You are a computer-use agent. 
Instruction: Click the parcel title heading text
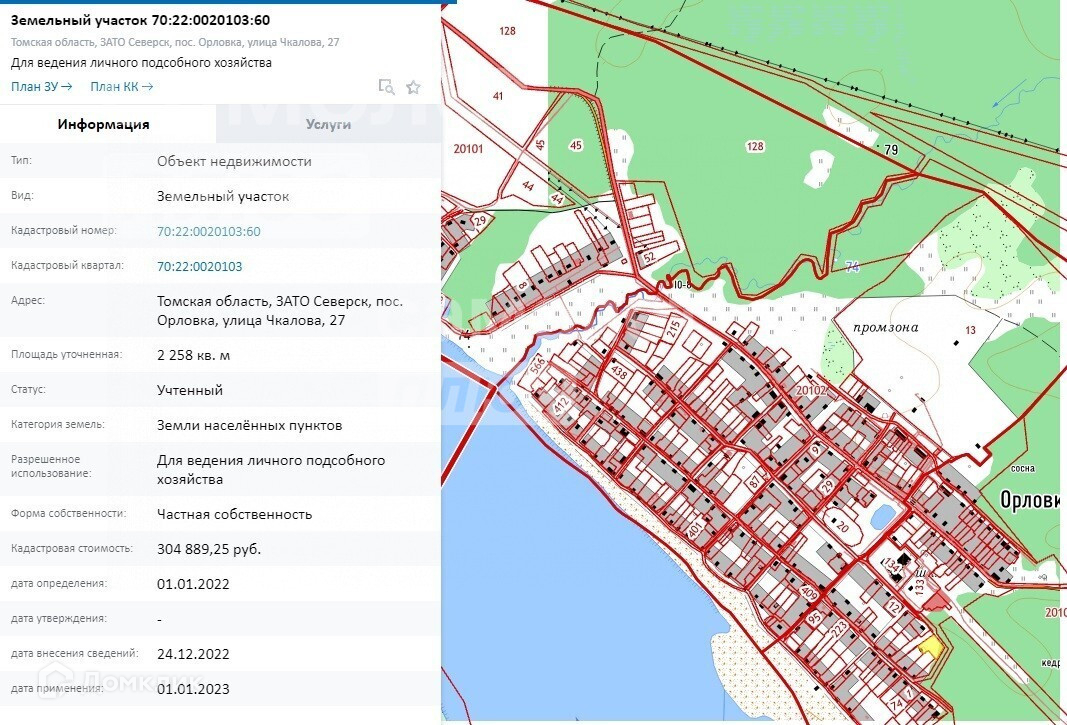pyautogui.click(x=140, y=20)
